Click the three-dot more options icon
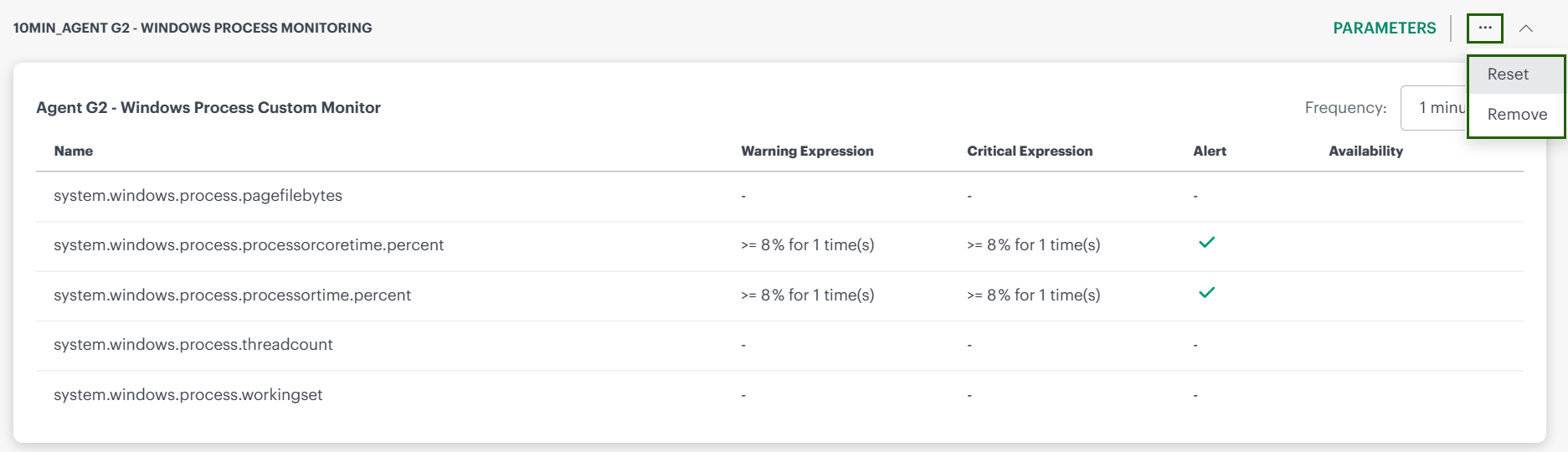 point(1484,28)
